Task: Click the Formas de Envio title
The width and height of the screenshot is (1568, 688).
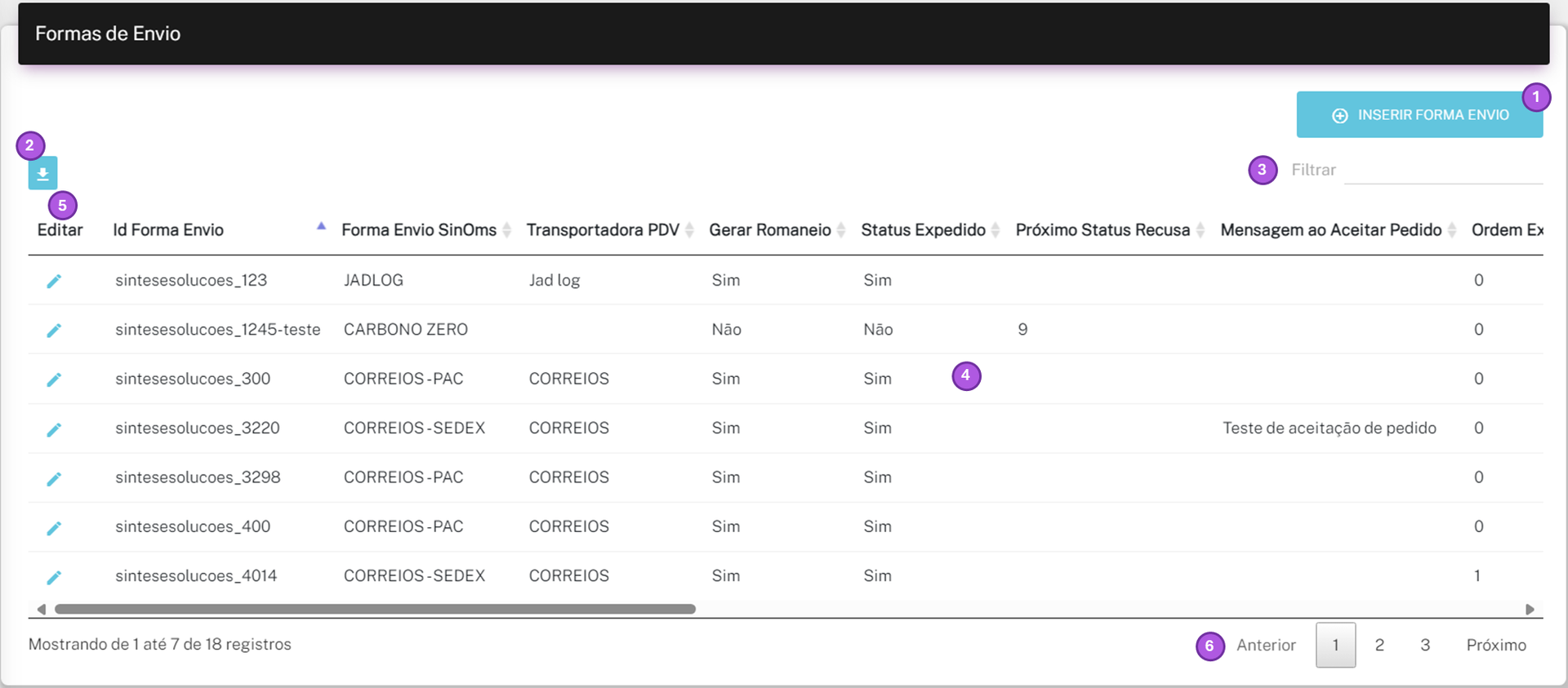Action: [x=108, y=33]
